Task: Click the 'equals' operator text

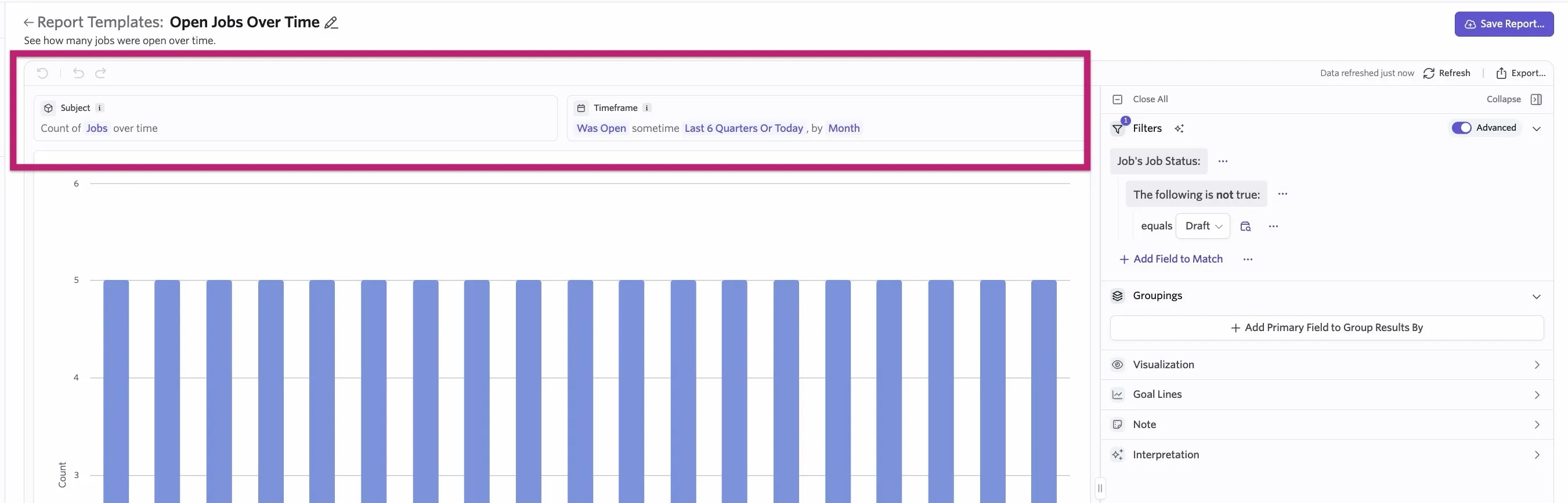Action: click(x=1156, y=227)
